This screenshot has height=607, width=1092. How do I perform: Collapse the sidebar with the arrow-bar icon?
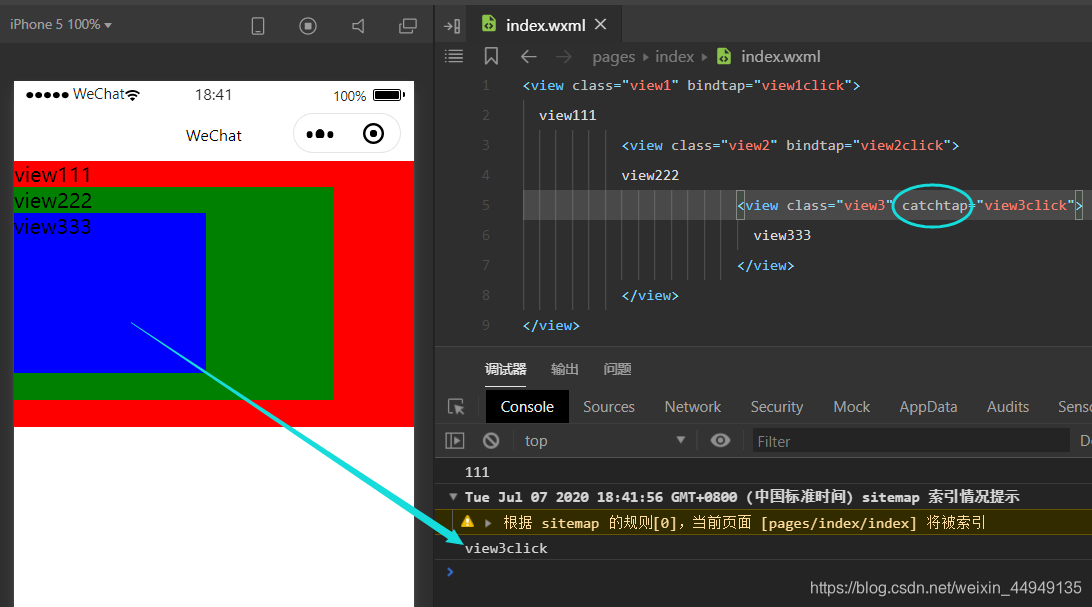coord(452,26)
